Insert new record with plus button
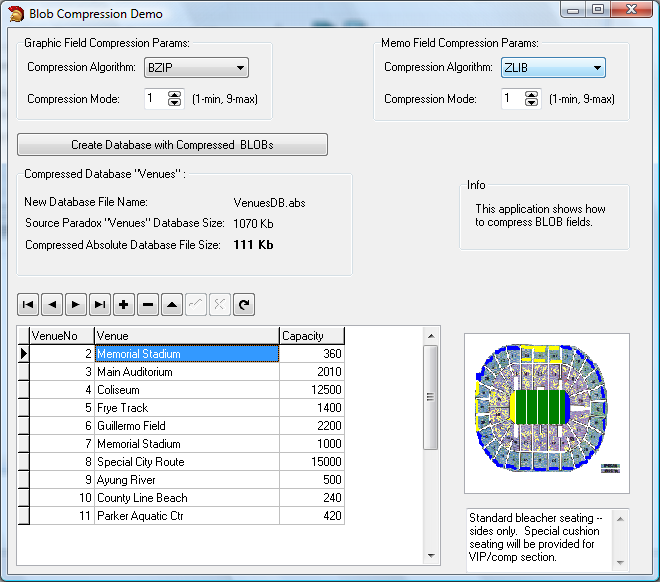Viewport: 660px width, 582px height. 124,304
